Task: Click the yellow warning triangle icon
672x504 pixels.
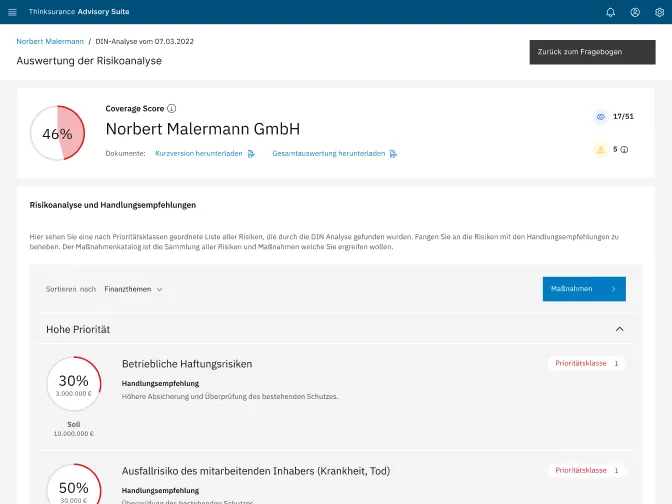Action: tap(600, 149)
